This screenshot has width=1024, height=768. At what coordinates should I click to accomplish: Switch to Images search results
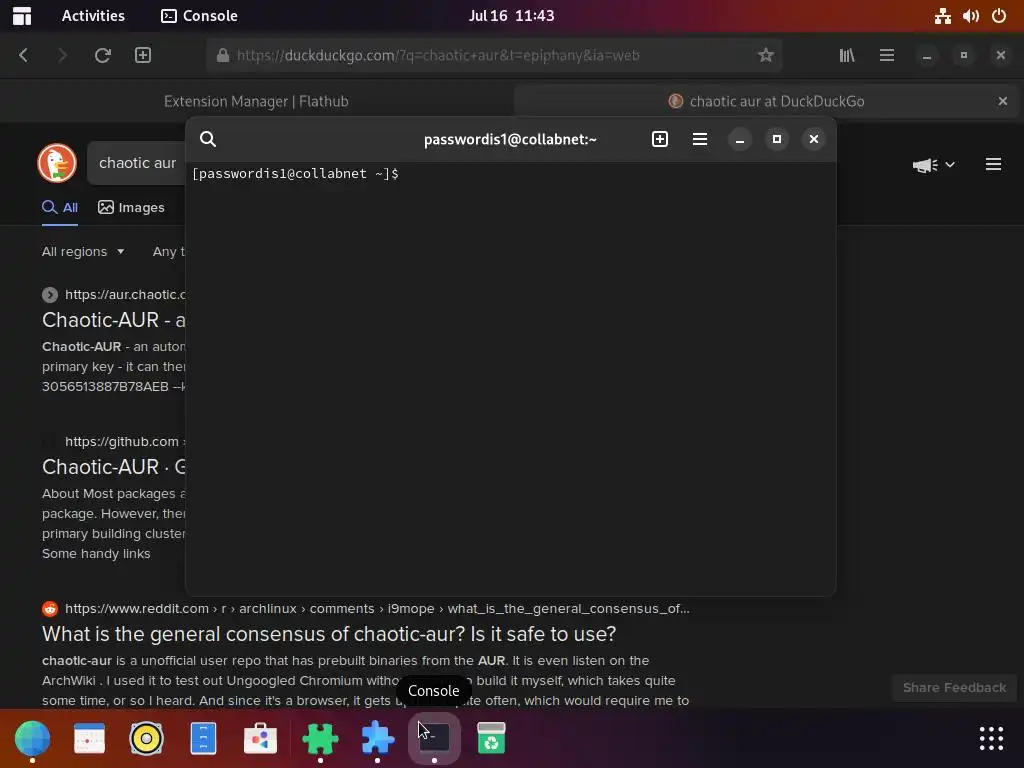coord(131,208)
